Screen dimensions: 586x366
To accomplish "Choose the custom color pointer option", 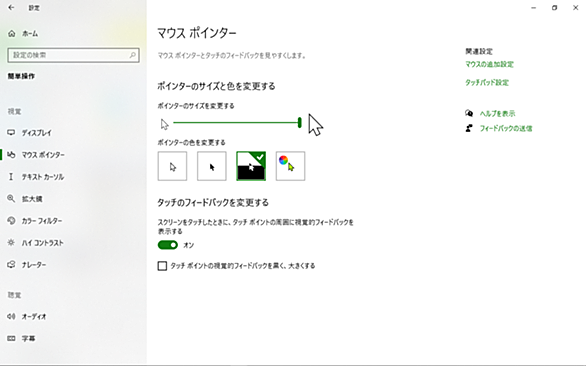I will tap(290, 166).
